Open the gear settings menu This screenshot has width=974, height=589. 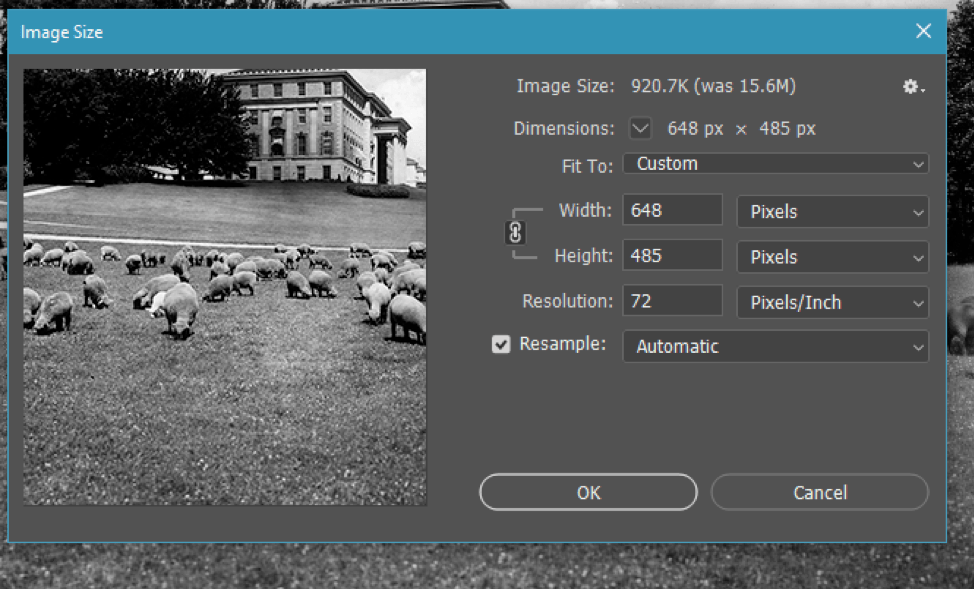click(914, 87)
